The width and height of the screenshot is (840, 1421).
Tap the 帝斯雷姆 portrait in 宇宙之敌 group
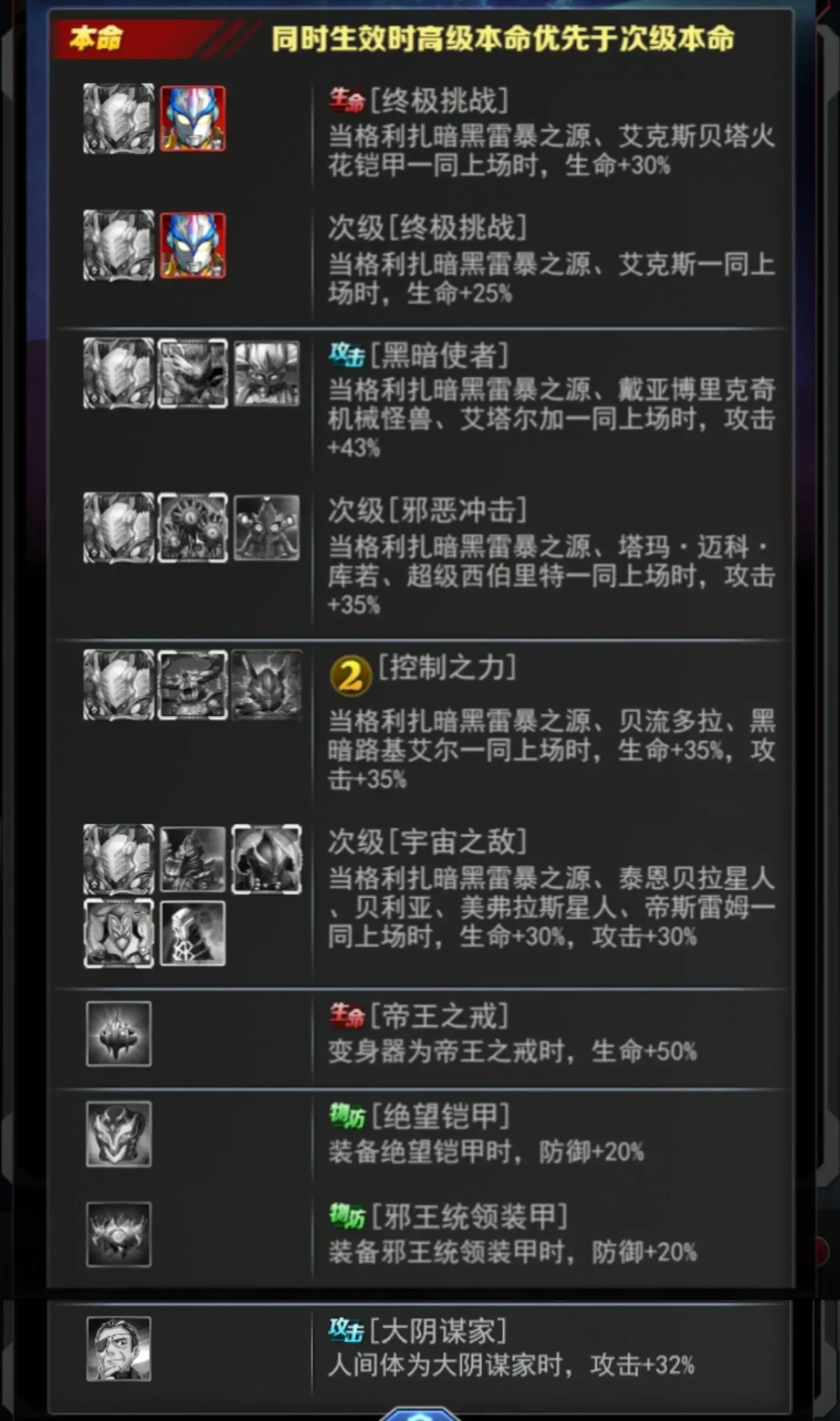coord(193,933)
